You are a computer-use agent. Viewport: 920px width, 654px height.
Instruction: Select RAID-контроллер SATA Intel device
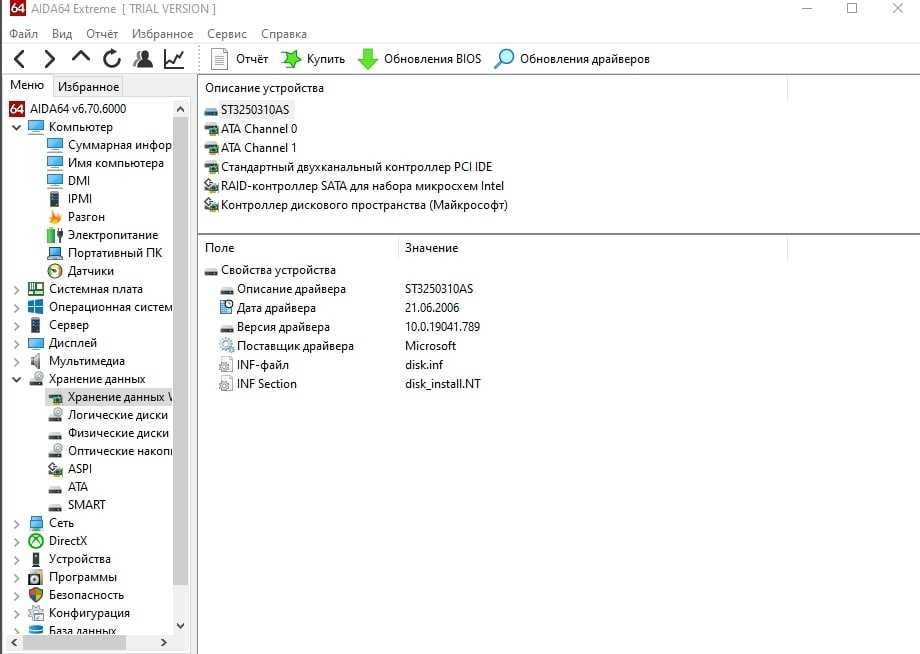(x=362, y=186)
